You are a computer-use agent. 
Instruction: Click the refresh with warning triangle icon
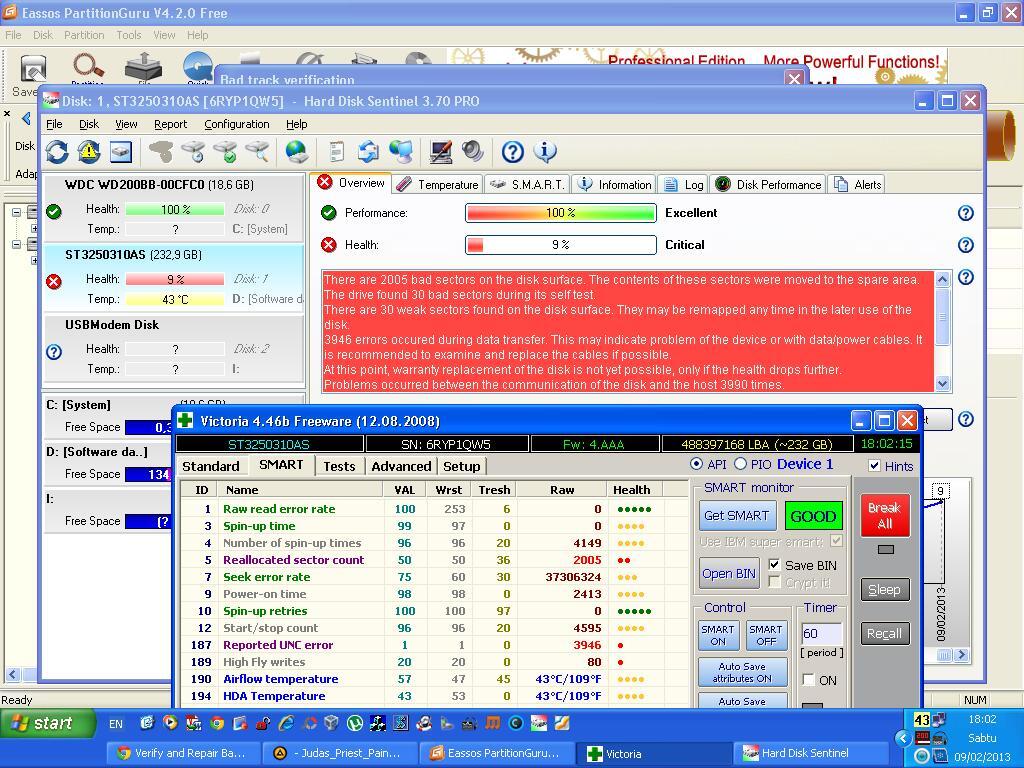[89, 152]
